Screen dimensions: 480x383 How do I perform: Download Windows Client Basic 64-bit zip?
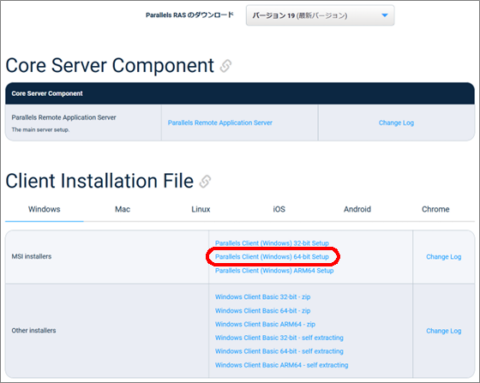263,311
